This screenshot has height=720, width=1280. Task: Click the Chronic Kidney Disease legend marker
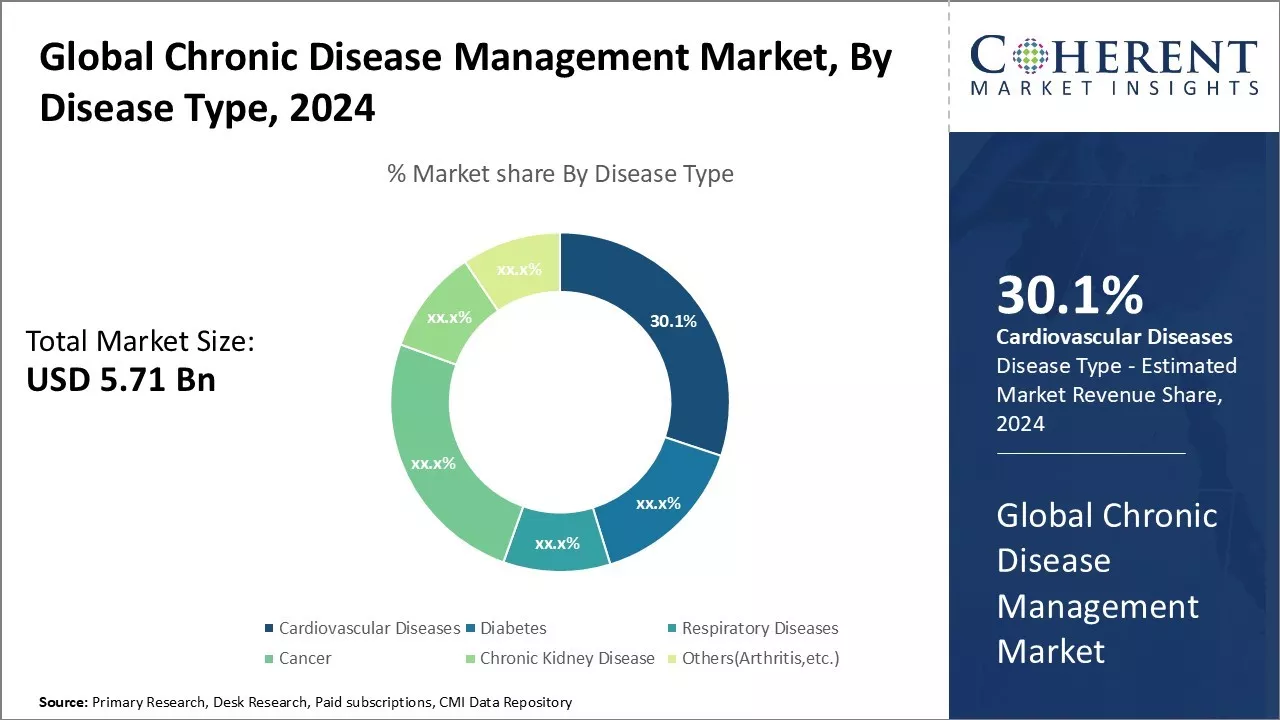point(469,659)
